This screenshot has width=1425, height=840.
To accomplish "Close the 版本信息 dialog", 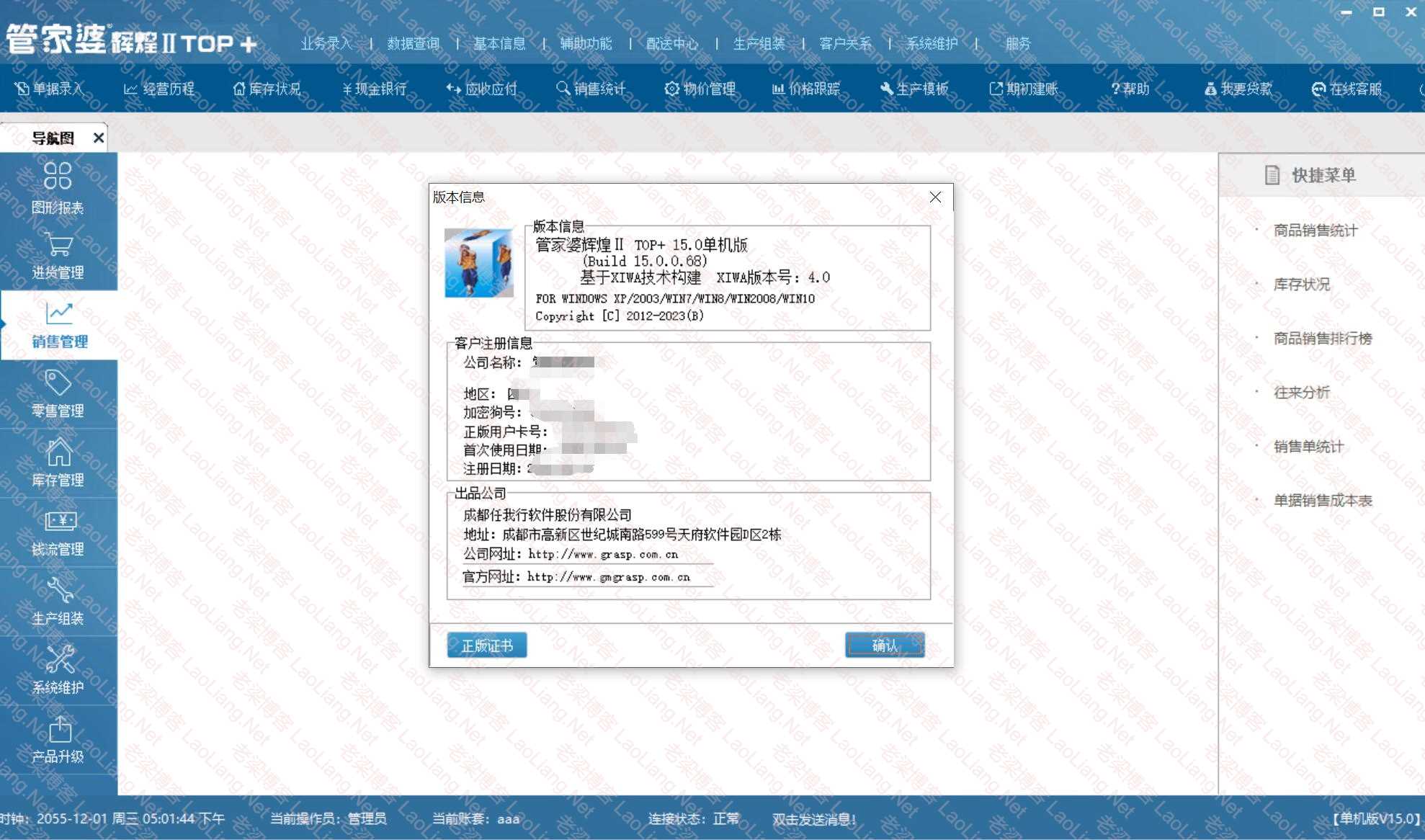I will pyautogui.click(x=935, y=197).
